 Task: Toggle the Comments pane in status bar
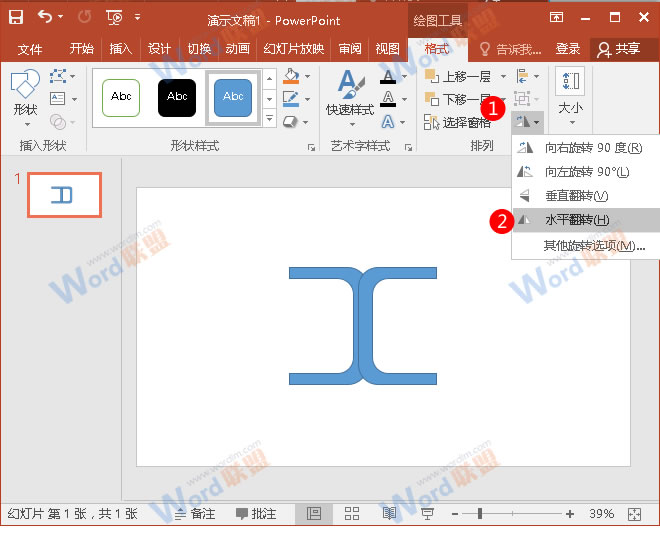[x=256, y=513]
